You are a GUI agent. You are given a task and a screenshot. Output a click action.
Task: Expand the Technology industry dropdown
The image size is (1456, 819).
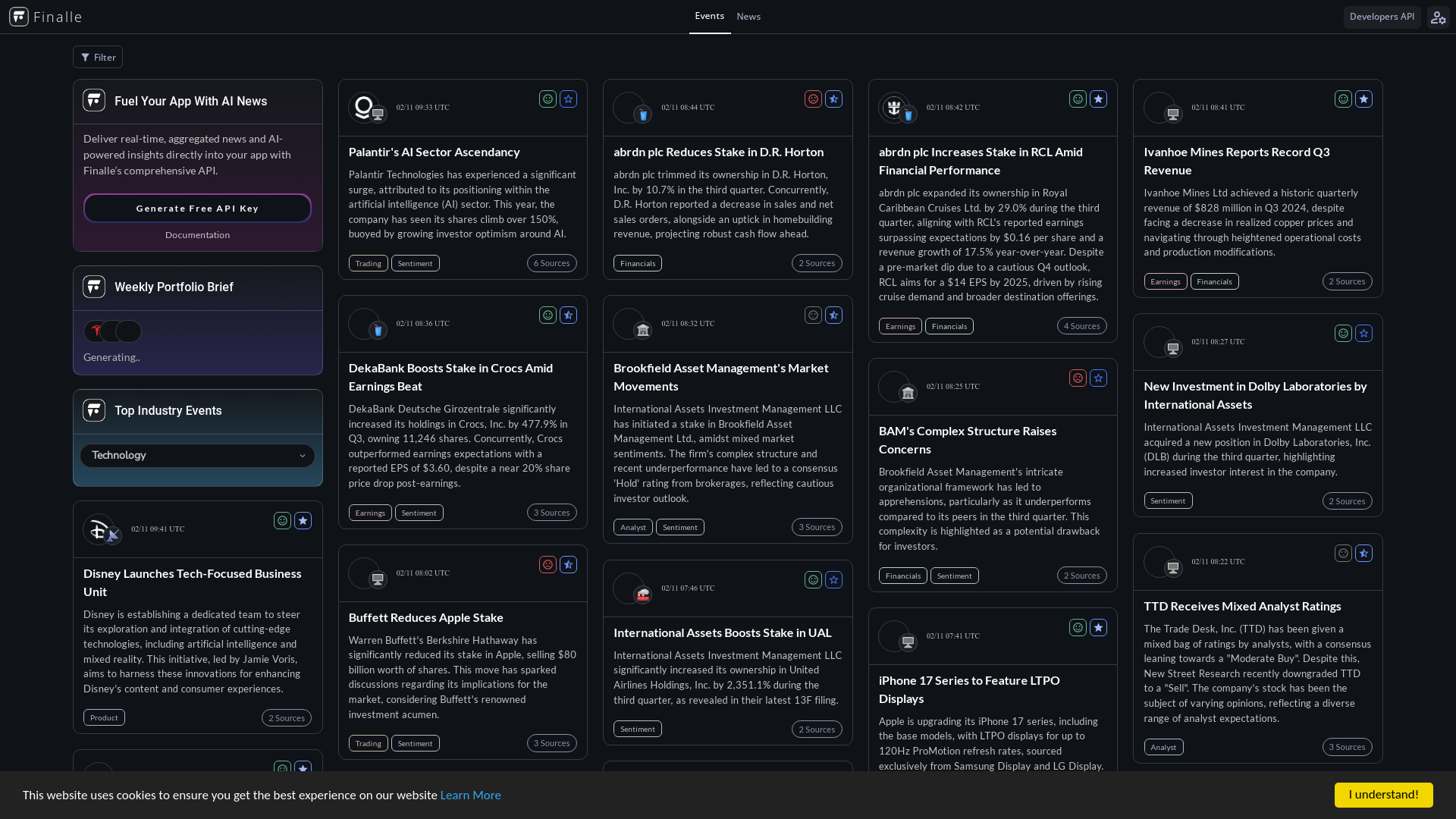(x=197, y=455)
